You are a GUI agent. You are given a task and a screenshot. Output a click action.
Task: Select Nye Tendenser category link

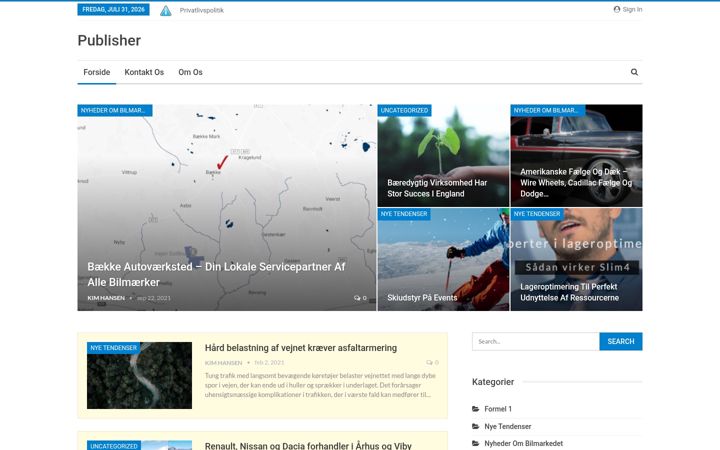point(508,426)
